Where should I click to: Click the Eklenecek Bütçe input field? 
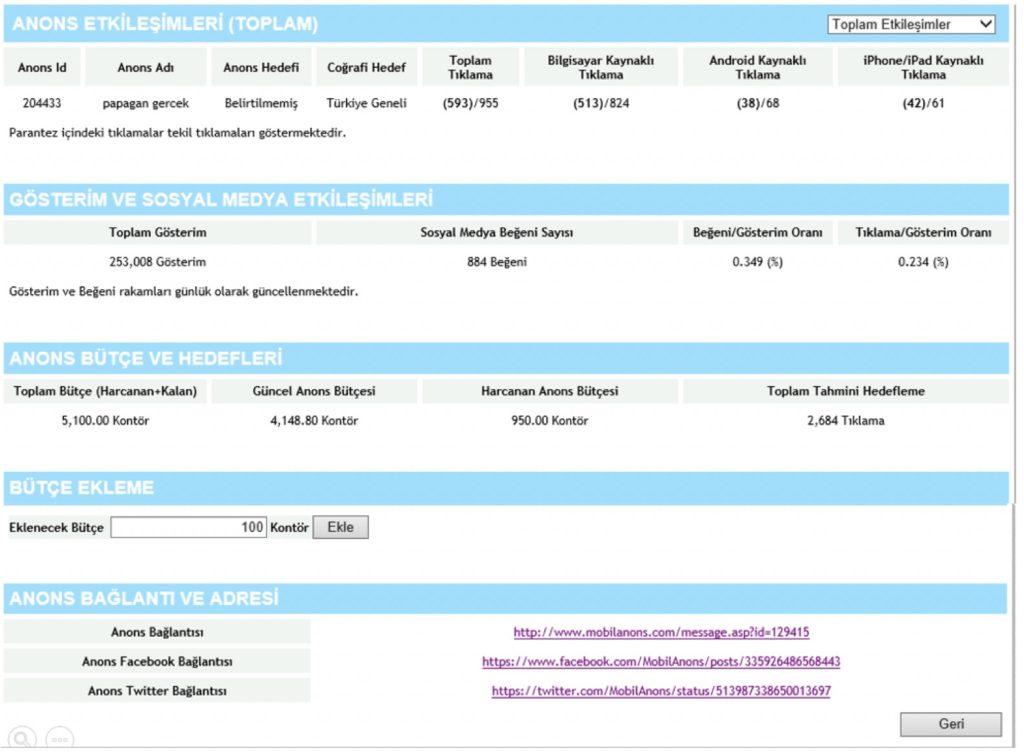coord(189,527)
